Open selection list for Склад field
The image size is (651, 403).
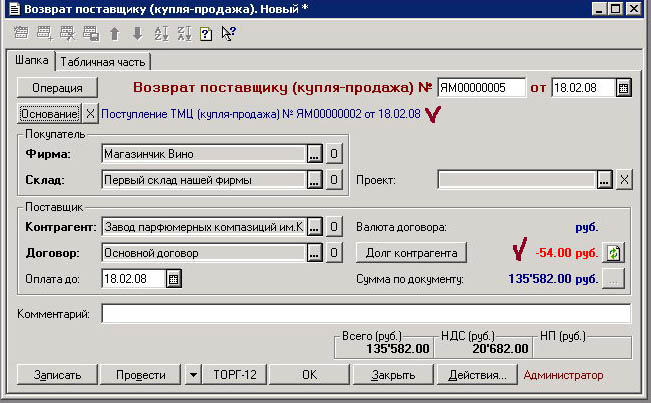tap(314, 180)
